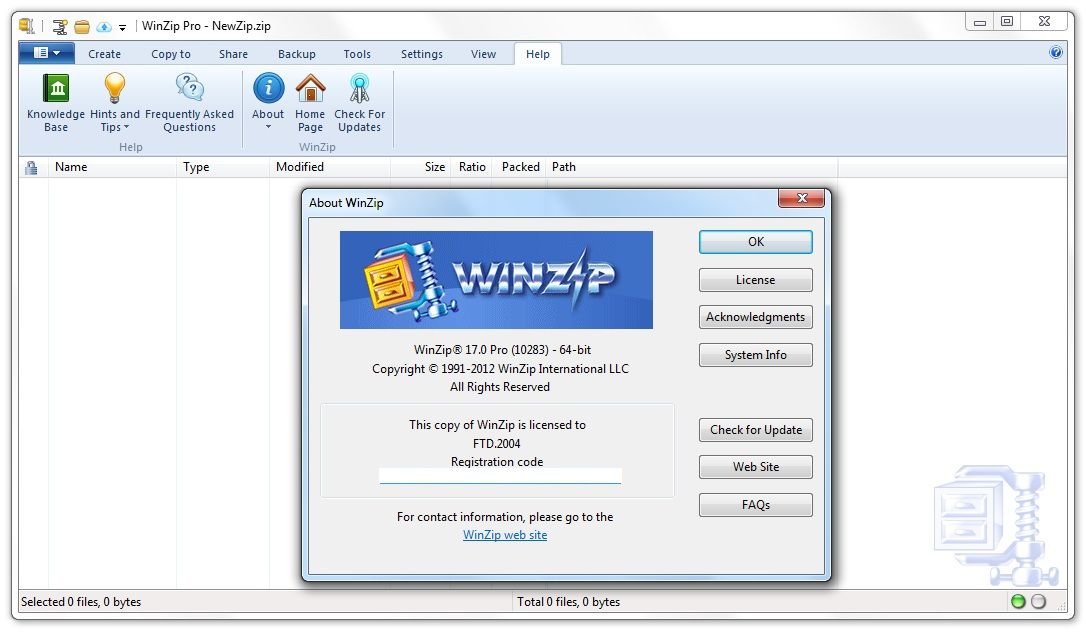Sort the file list by Name column
This screenshot has width=1086, height=632.
click(112, 168)
